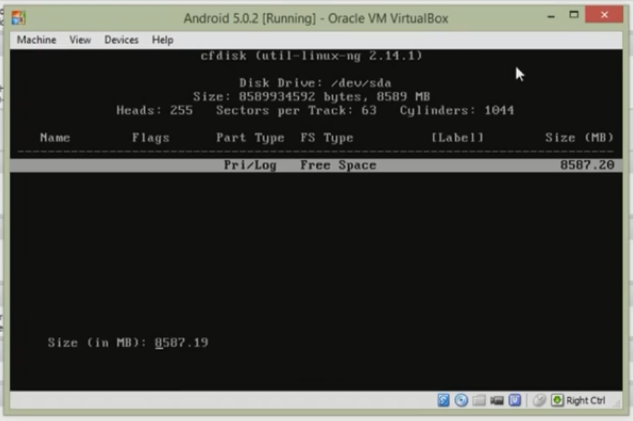Click the Flags column header

(x=151, y=138)
